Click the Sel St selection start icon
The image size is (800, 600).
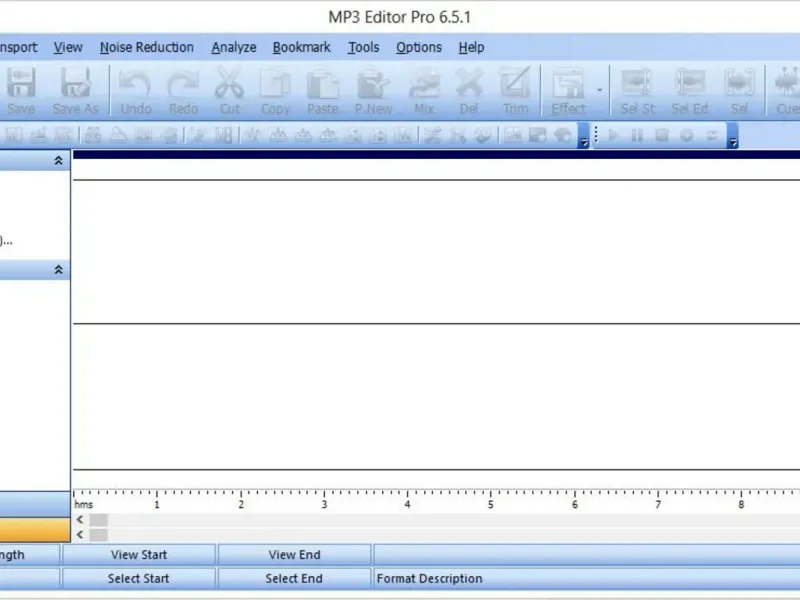pos(638,90)
